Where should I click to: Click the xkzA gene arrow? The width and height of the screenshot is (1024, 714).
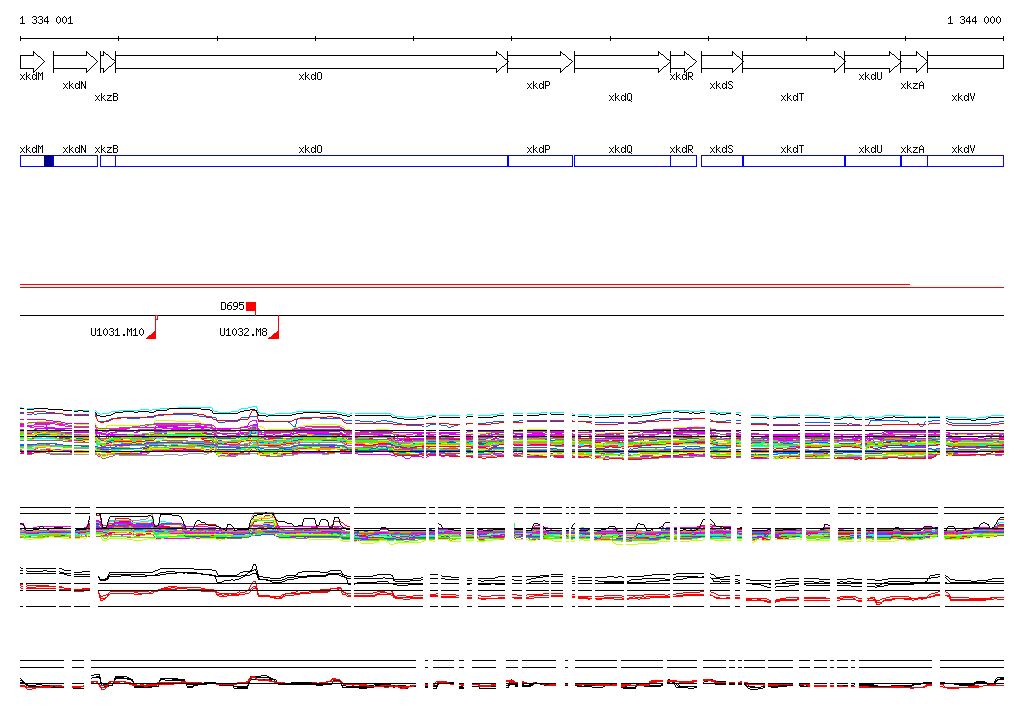click(914, 62)
